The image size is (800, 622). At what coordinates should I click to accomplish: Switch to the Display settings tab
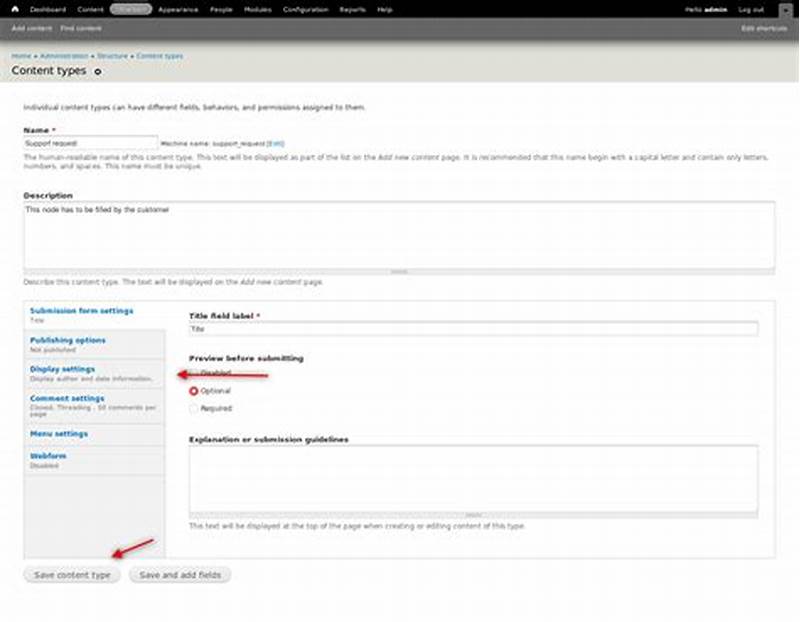pyautogui.click(x=63, y=368)
